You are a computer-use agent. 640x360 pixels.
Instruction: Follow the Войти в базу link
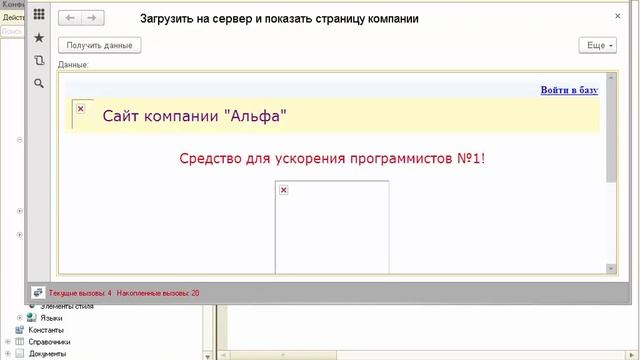pos(569,90)
